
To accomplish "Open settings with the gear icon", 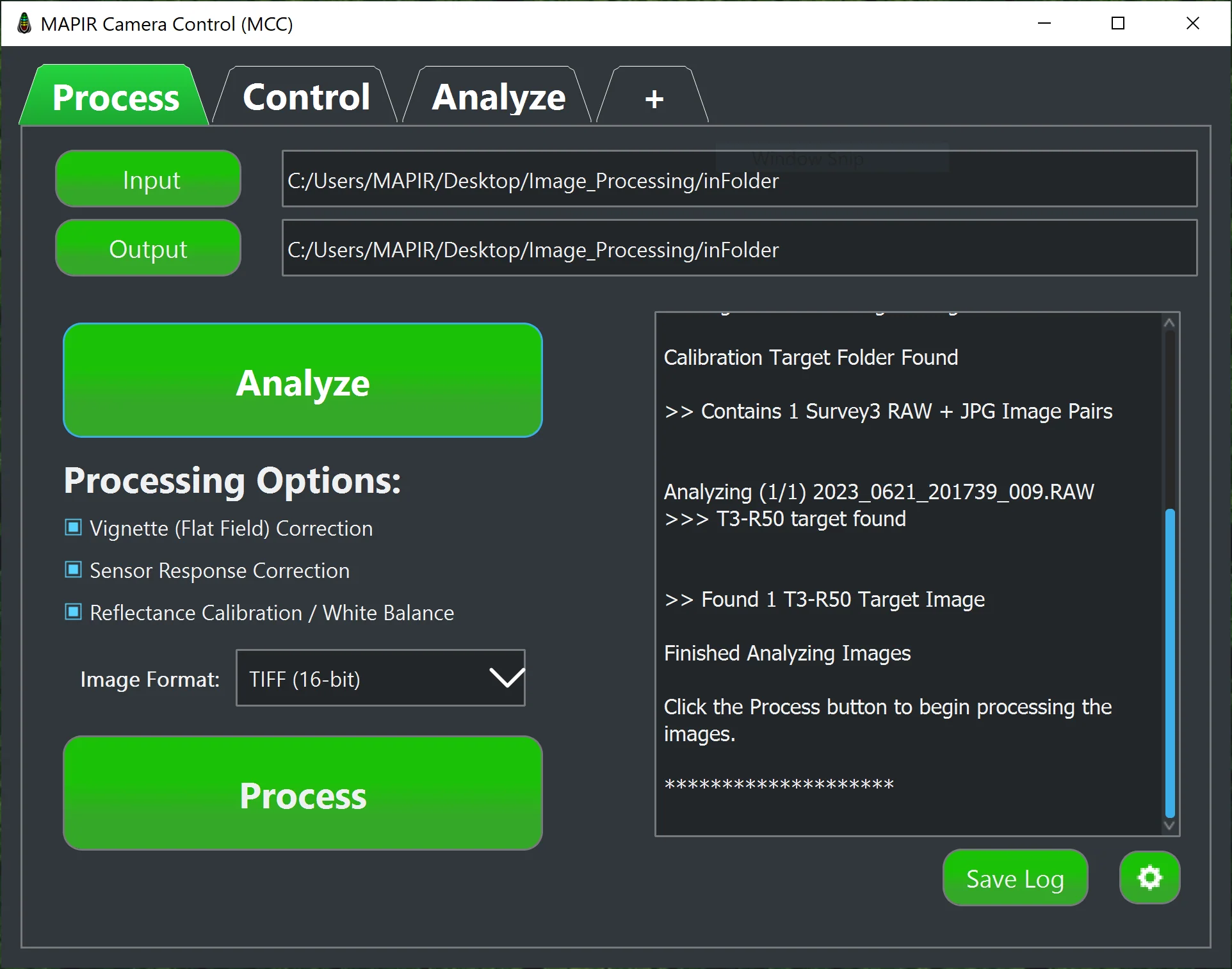I will [x=1149, y=877].
